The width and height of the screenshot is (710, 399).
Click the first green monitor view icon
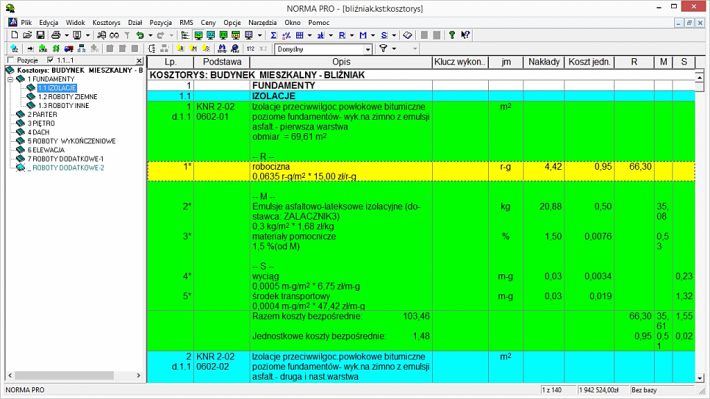pos(198,35)
